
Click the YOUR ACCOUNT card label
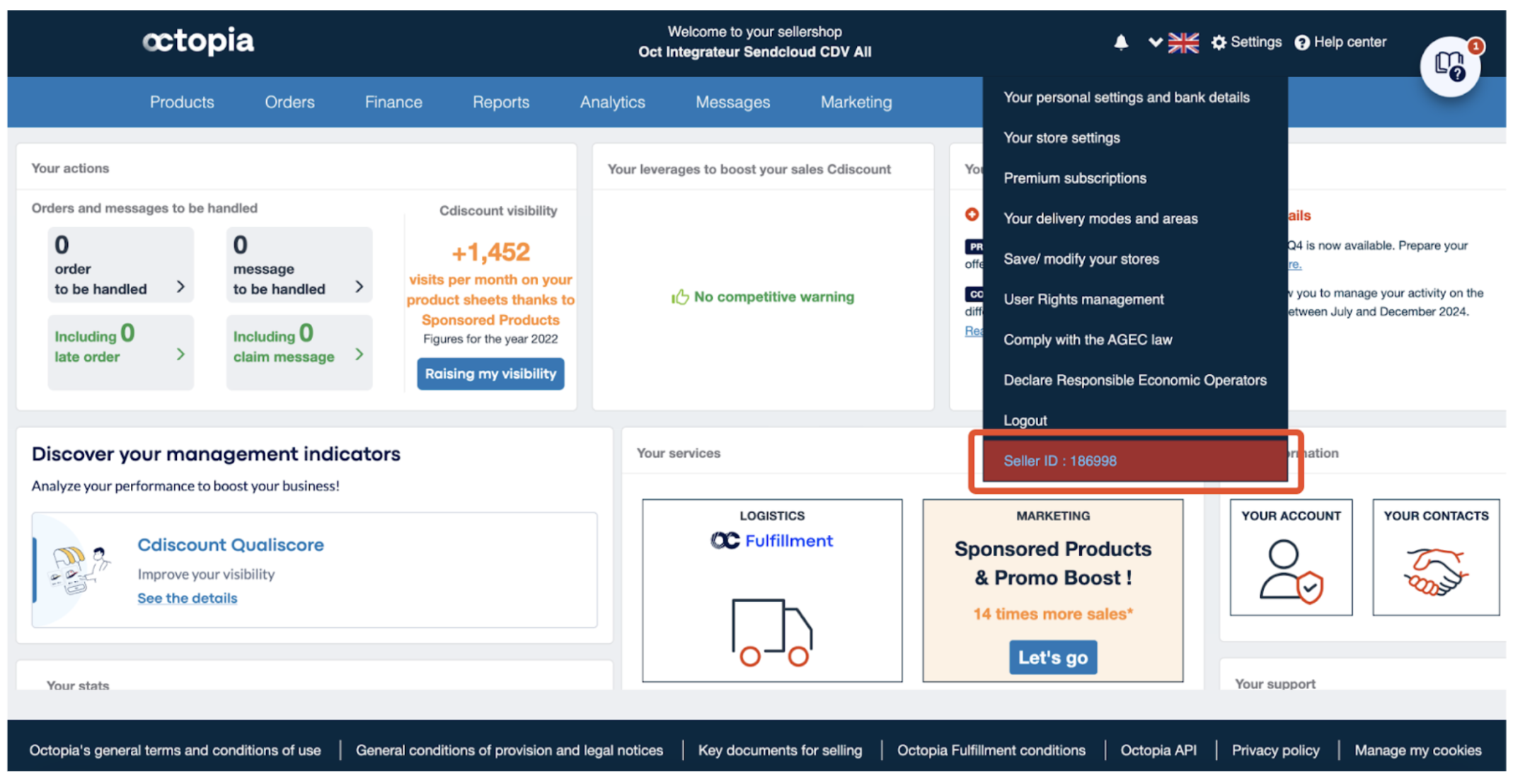tap(1291, 516)
